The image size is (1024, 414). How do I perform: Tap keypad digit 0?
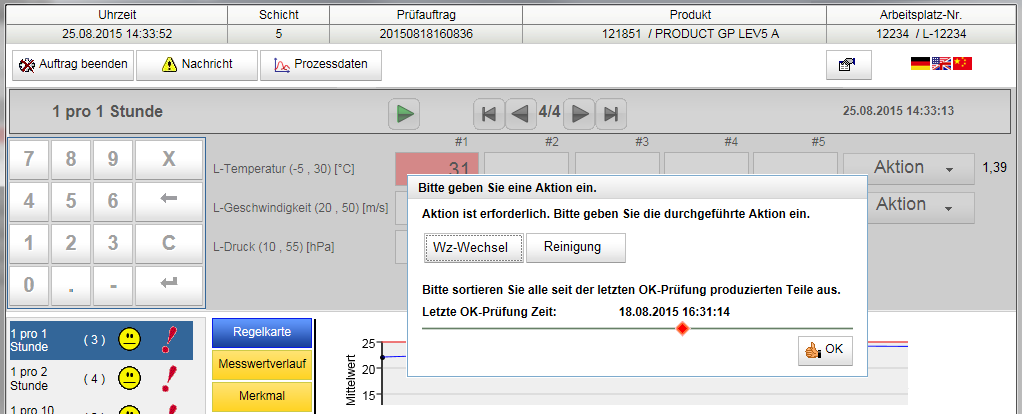pos(29,285)
